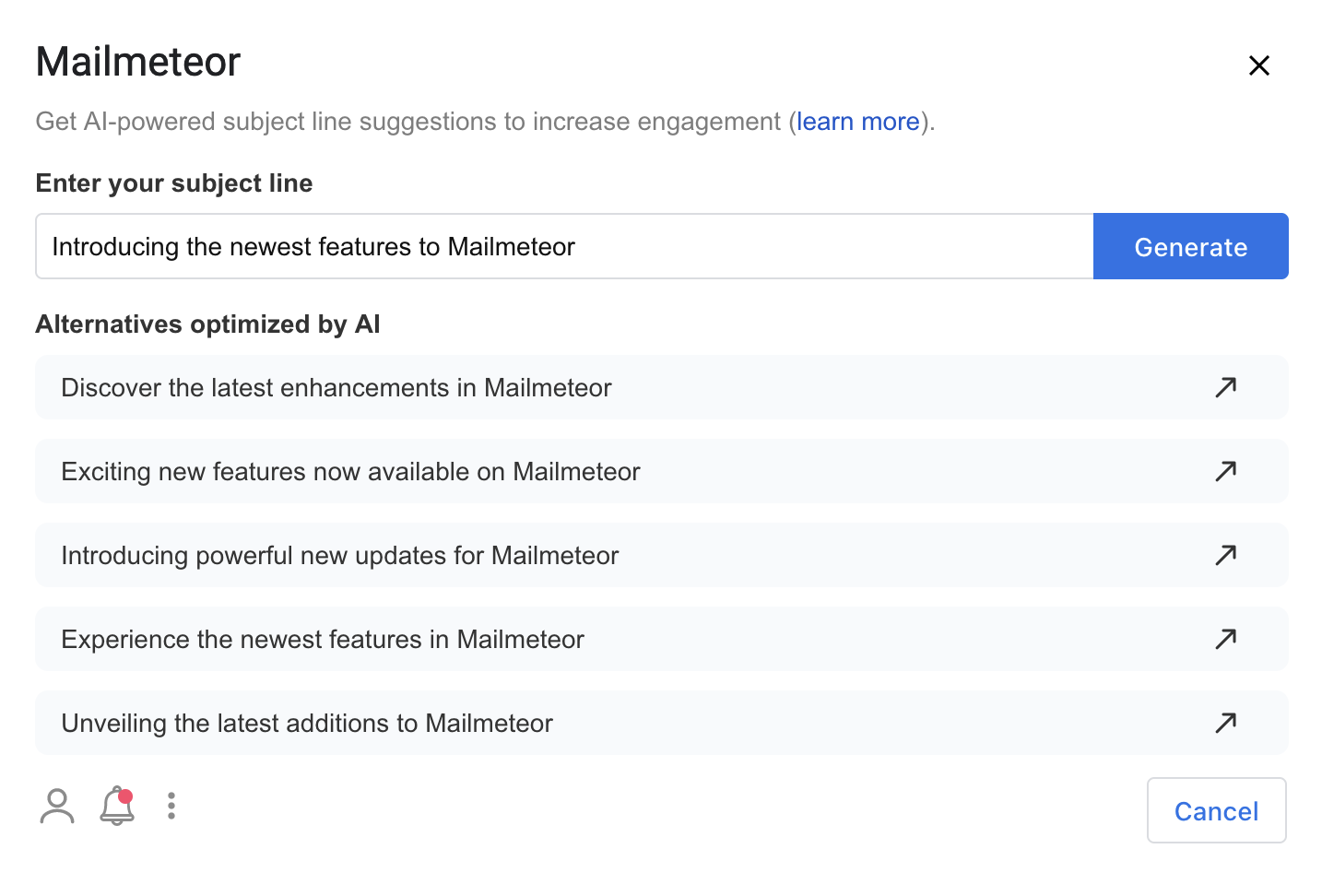The height and width of the screenshot is (896, 1322).
Task: Open the notifications bell icon
Action: click(x=117, y=806)
